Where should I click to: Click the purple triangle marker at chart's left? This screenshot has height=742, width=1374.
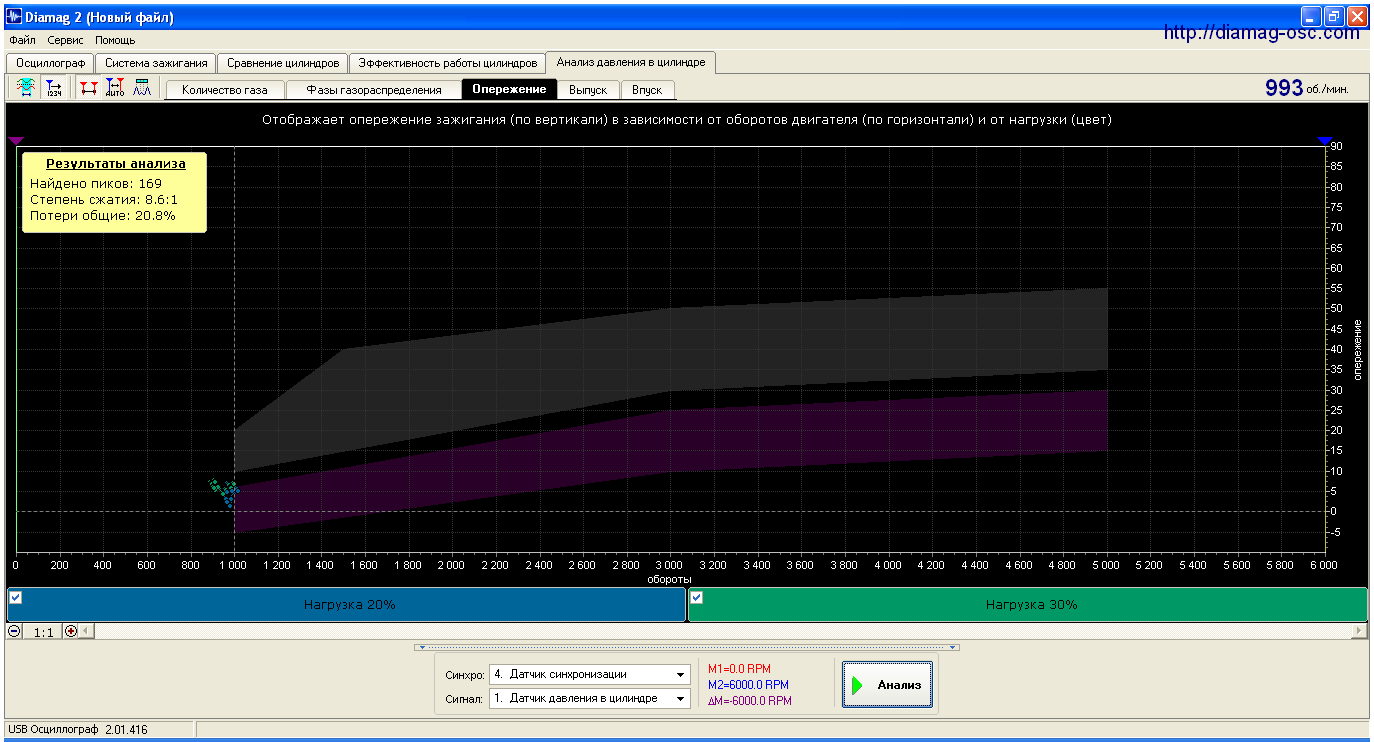[15, 141]
